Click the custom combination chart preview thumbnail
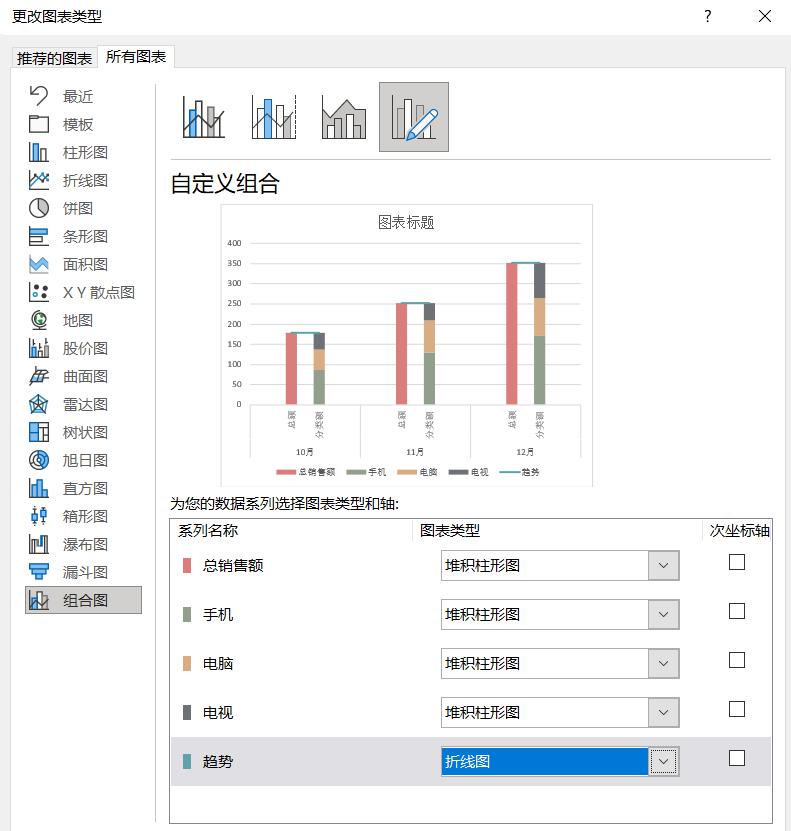 pyautogui.click(x=406, y=346)
